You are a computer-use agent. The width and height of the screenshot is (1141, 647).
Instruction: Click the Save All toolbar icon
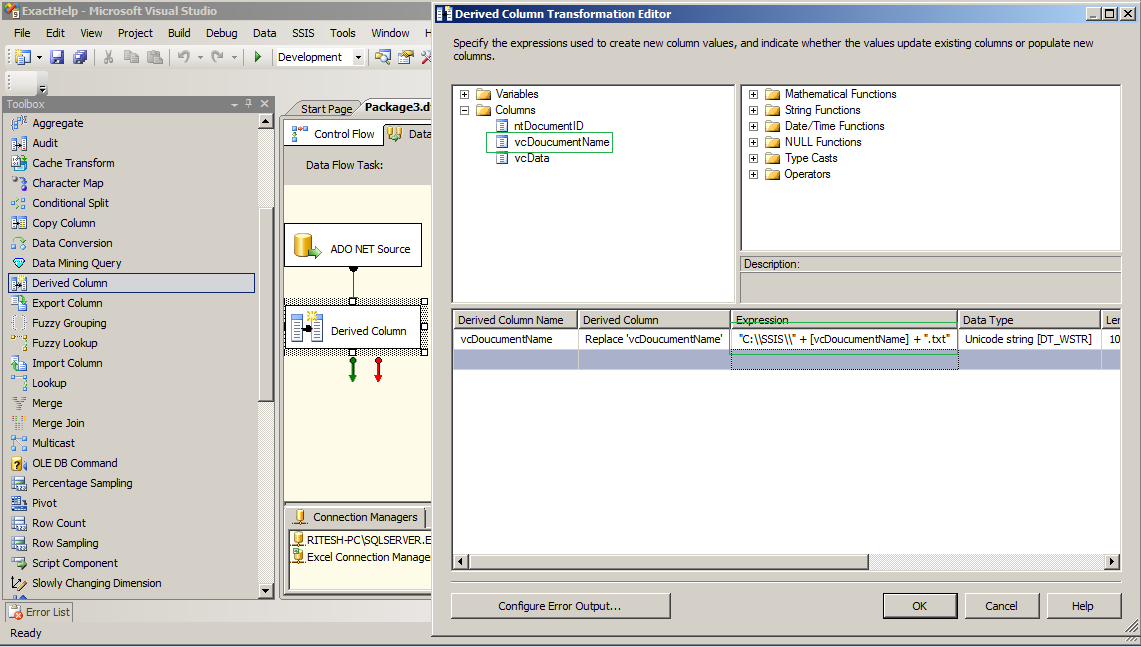pyautogui.click(x=79, y=57)
